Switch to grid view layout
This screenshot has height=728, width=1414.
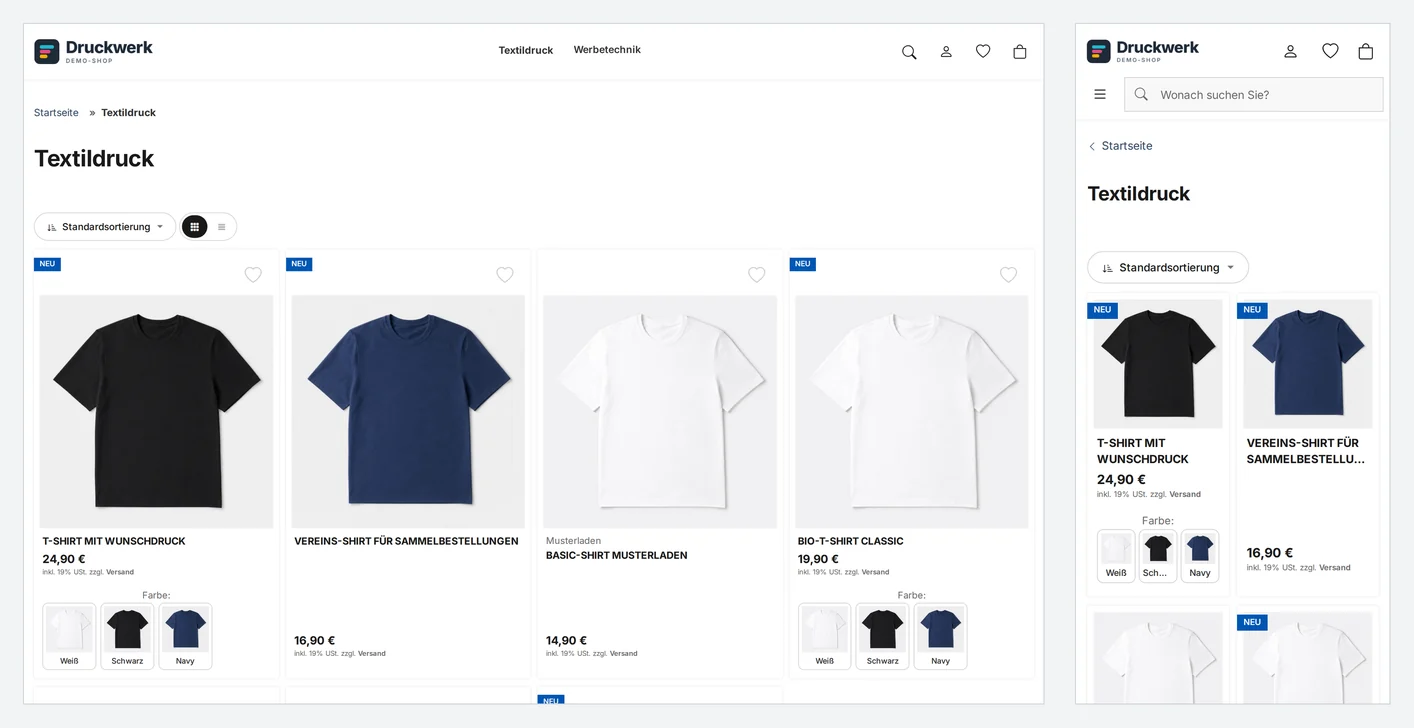194,227
